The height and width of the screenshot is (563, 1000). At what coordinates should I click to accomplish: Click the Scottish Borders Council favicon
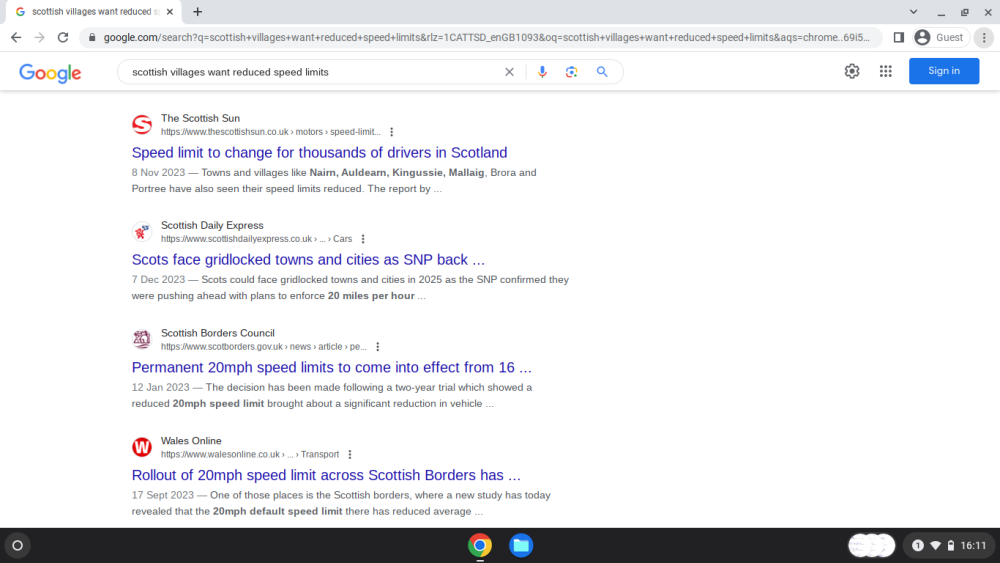point(142,339)
